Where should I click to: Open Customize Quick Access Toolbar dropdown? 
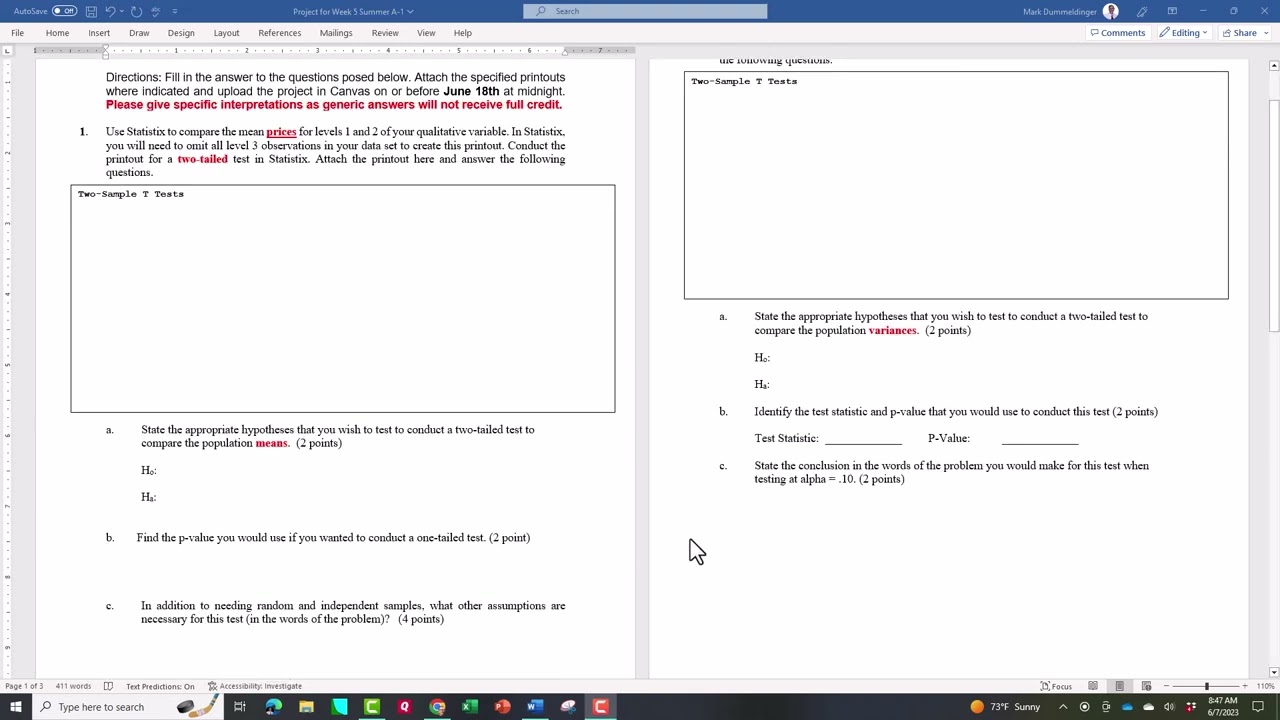[175, 11]
